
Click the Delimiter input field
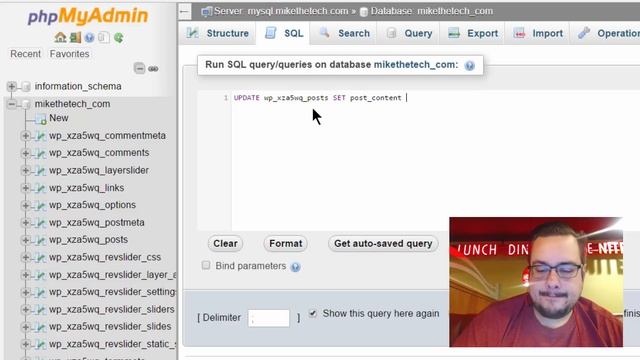[269, 318]
